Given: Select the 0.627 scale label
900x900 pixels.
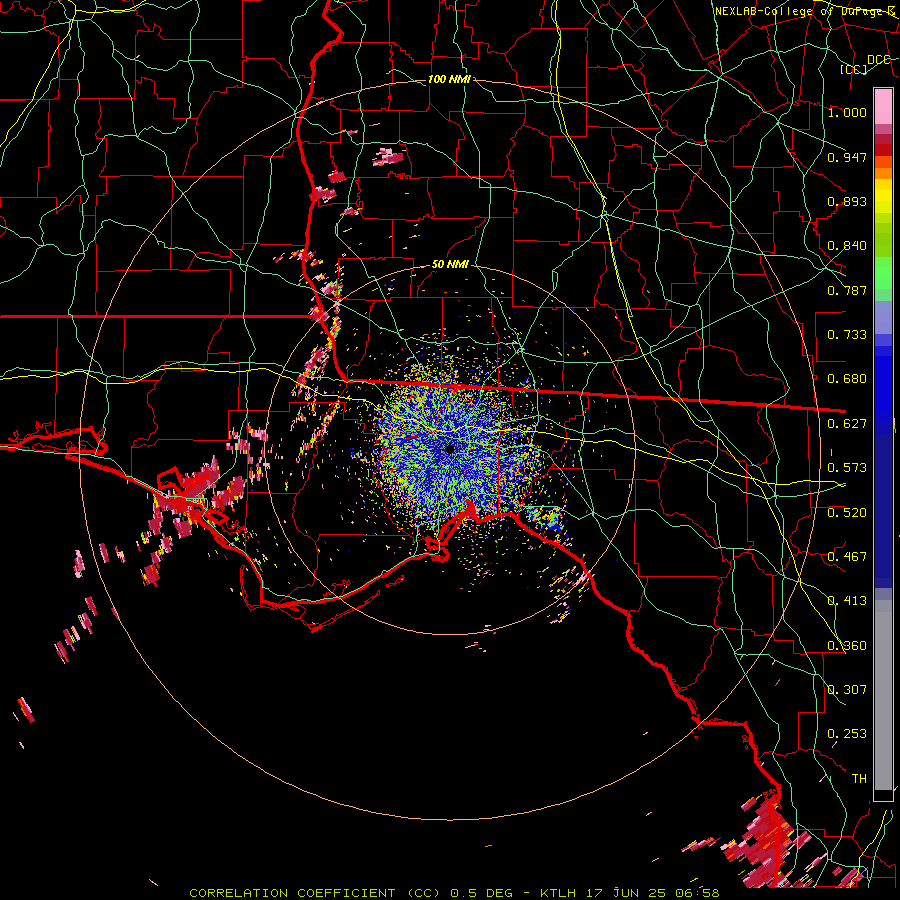Looking at the screenshot, I should [847, 424].
